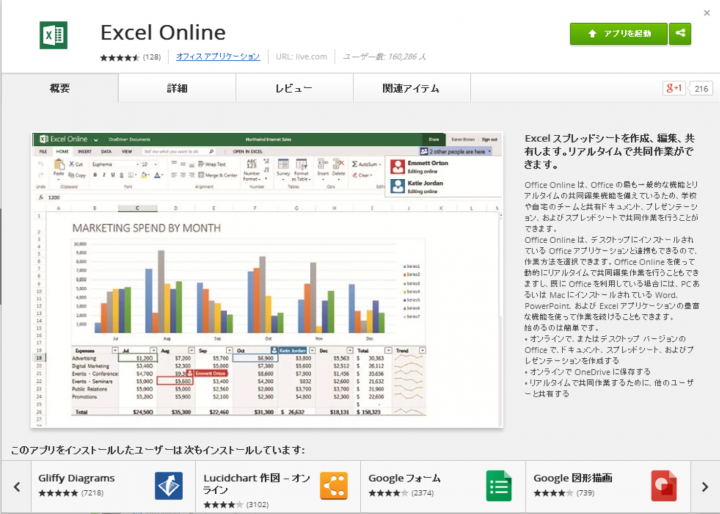720x514 pixels.
Task: Click the Google フォーム rating (2374)
Action: (x=401, y=493)
